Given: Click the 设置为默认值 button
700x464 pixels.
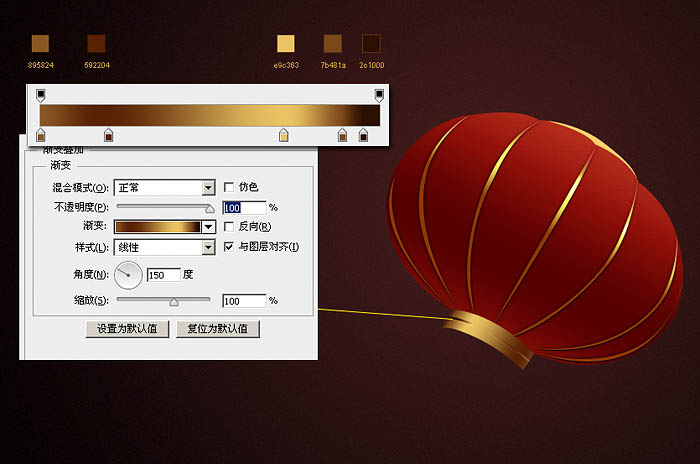Looking at the screenshot, I should [x=127, y=329].
